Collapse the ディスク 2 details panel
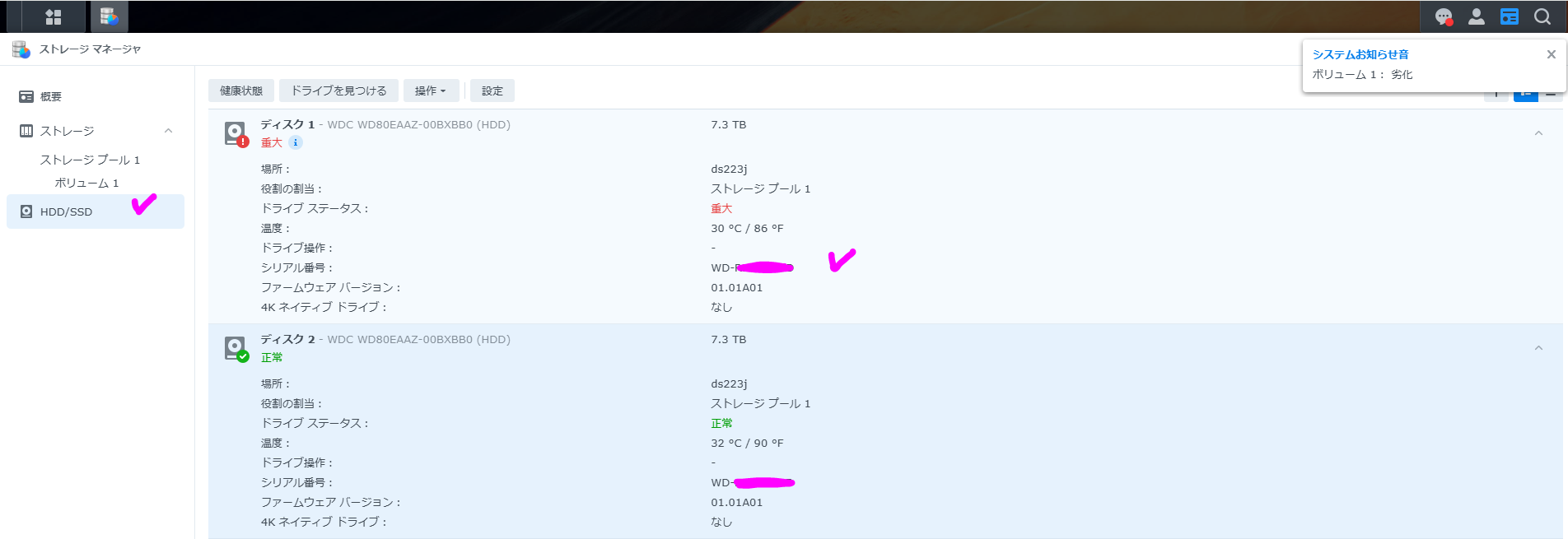Image resolution: width=1568 pixels, height=539 pixels. (x=1538, y=348)
